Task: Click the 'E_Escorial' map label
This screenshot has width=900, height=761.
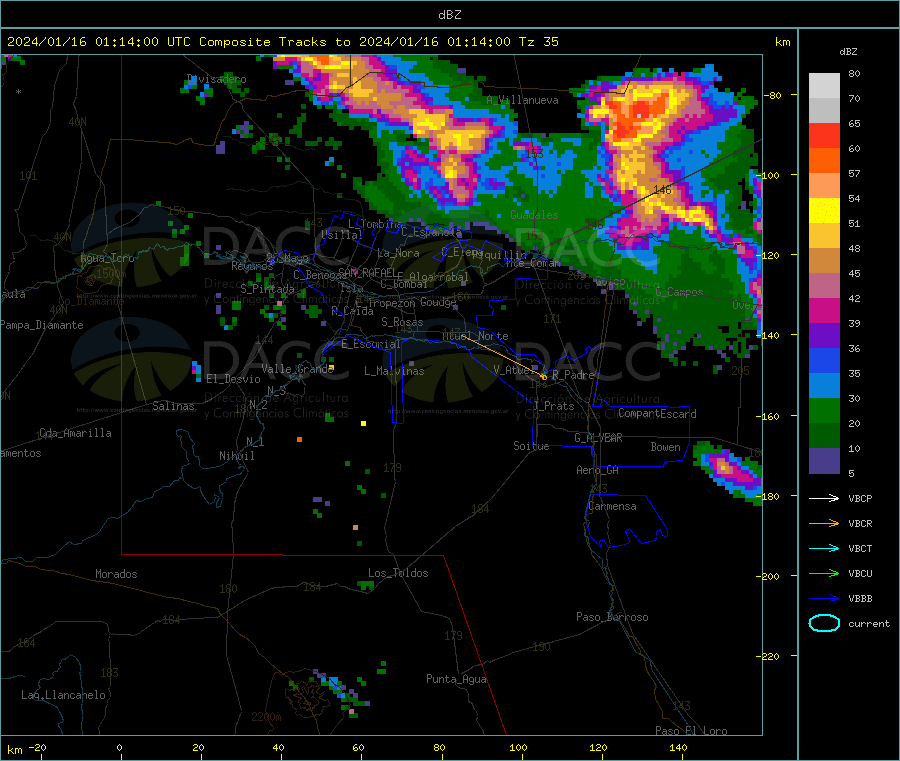Action: [x=370, y=344]
